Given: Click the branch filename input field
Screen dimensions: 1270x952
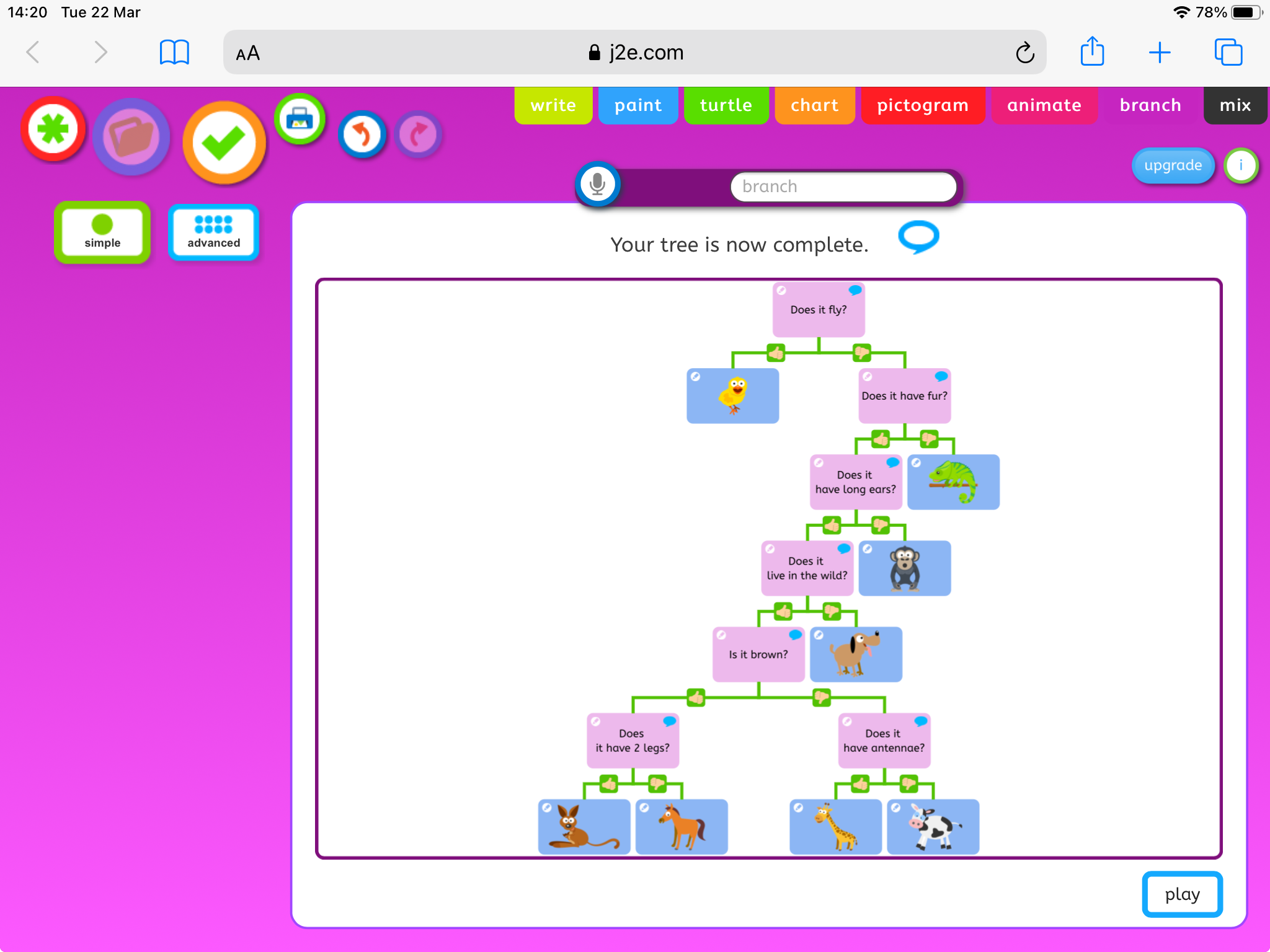Looking at the screenshot, I should pyautogui.click(x=843, y=187).
